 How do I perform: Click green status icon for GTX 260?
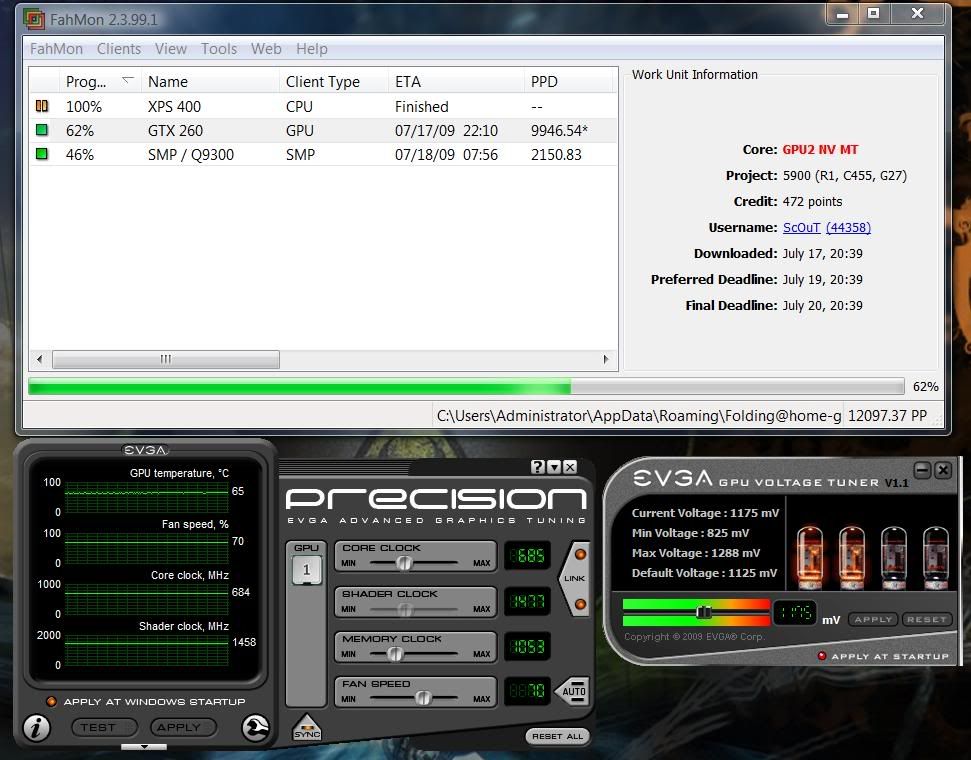coord(41,130)
